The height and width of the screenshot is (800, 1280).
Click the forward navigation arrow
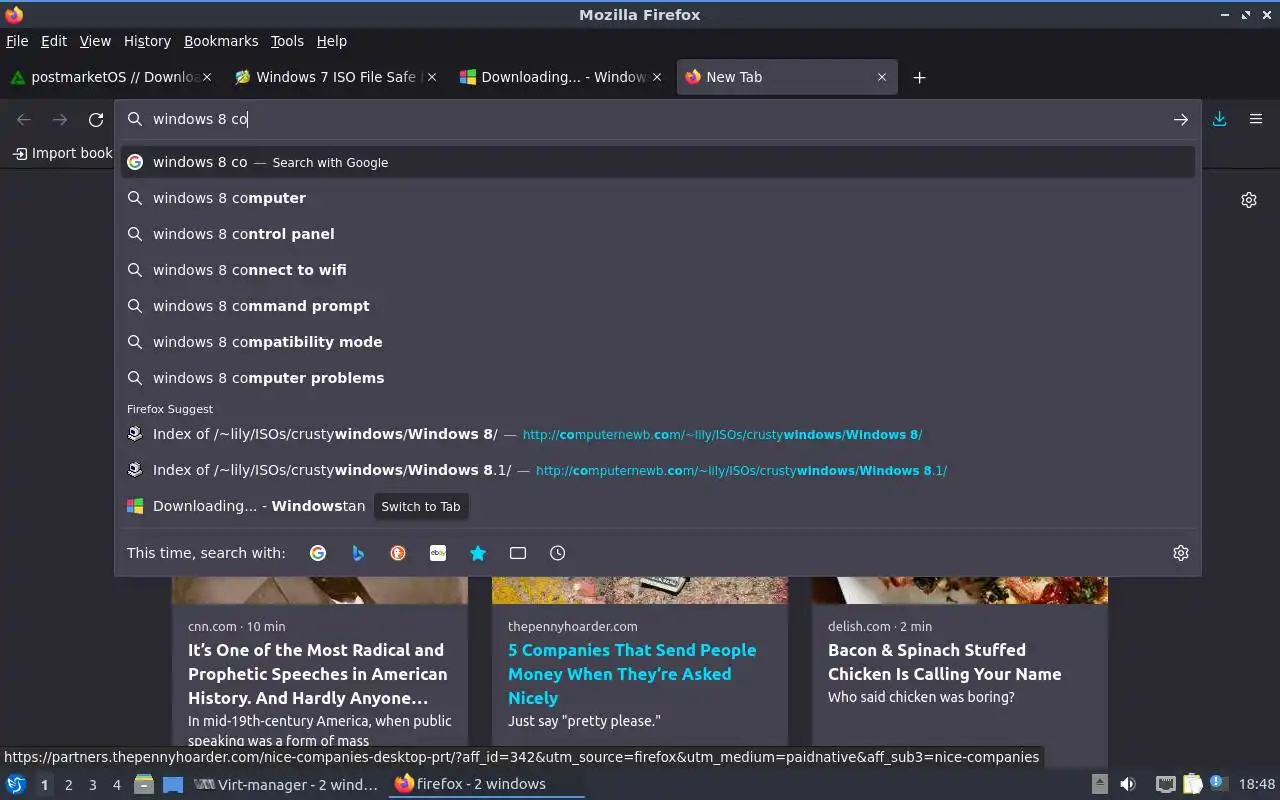[x=60, y=119]
